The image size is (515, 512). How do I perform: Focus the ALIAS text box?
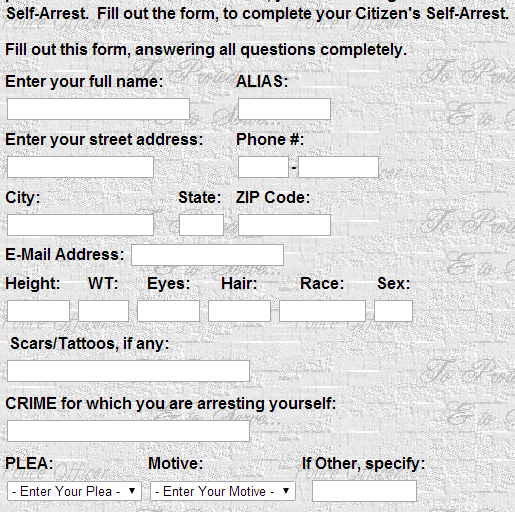click(284, 109)
